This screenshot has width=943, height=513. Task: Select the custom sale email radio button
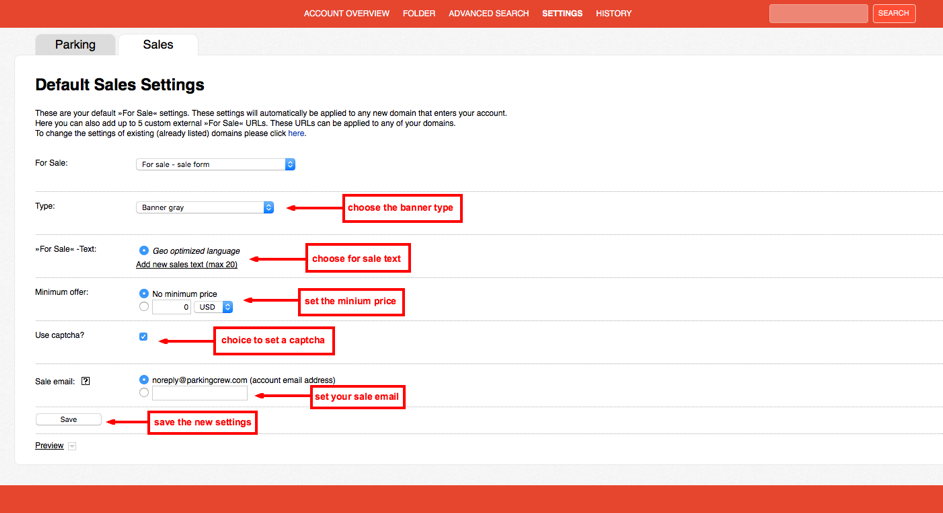(144, 393)
